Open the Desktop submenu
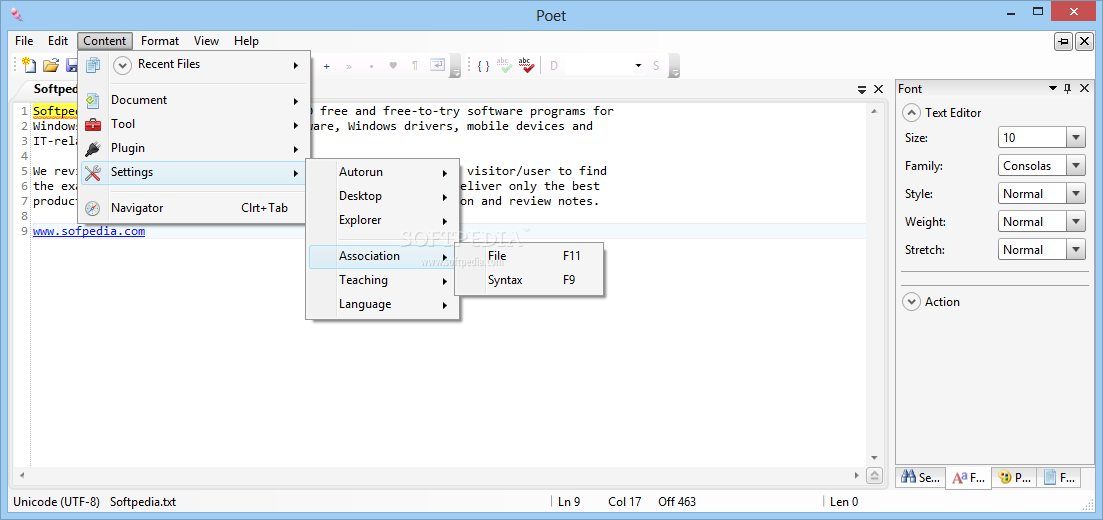 [383, 196]
